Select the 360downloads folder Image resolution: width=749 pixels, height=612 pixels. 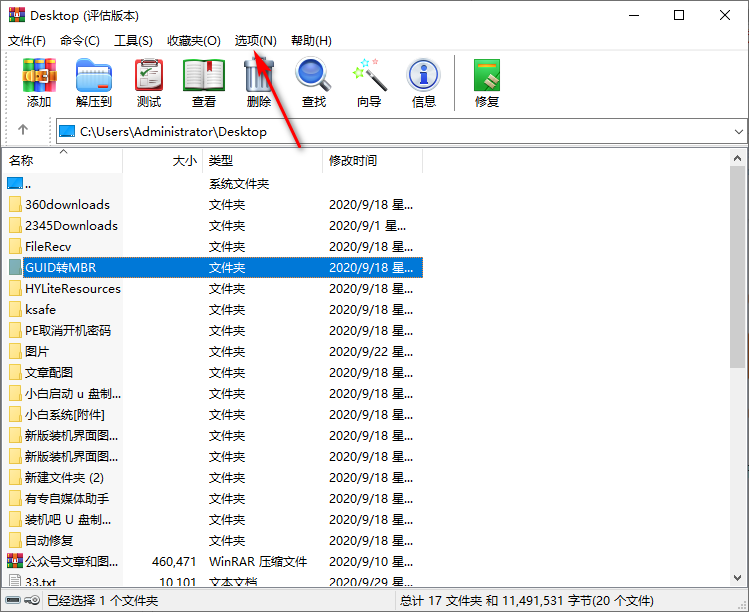67,205
